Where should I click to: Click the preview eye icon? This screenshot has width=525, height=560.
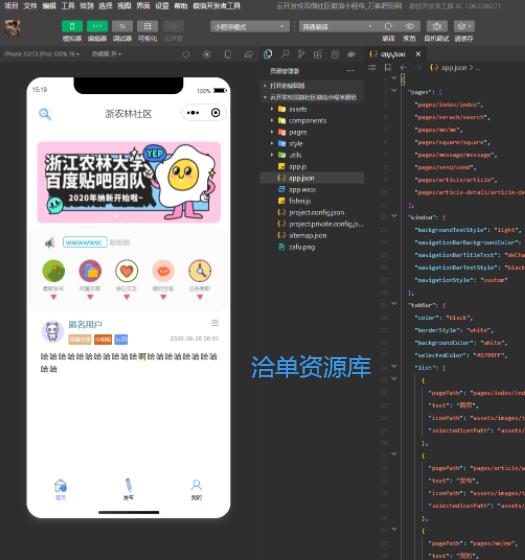[x=410, y=26]
